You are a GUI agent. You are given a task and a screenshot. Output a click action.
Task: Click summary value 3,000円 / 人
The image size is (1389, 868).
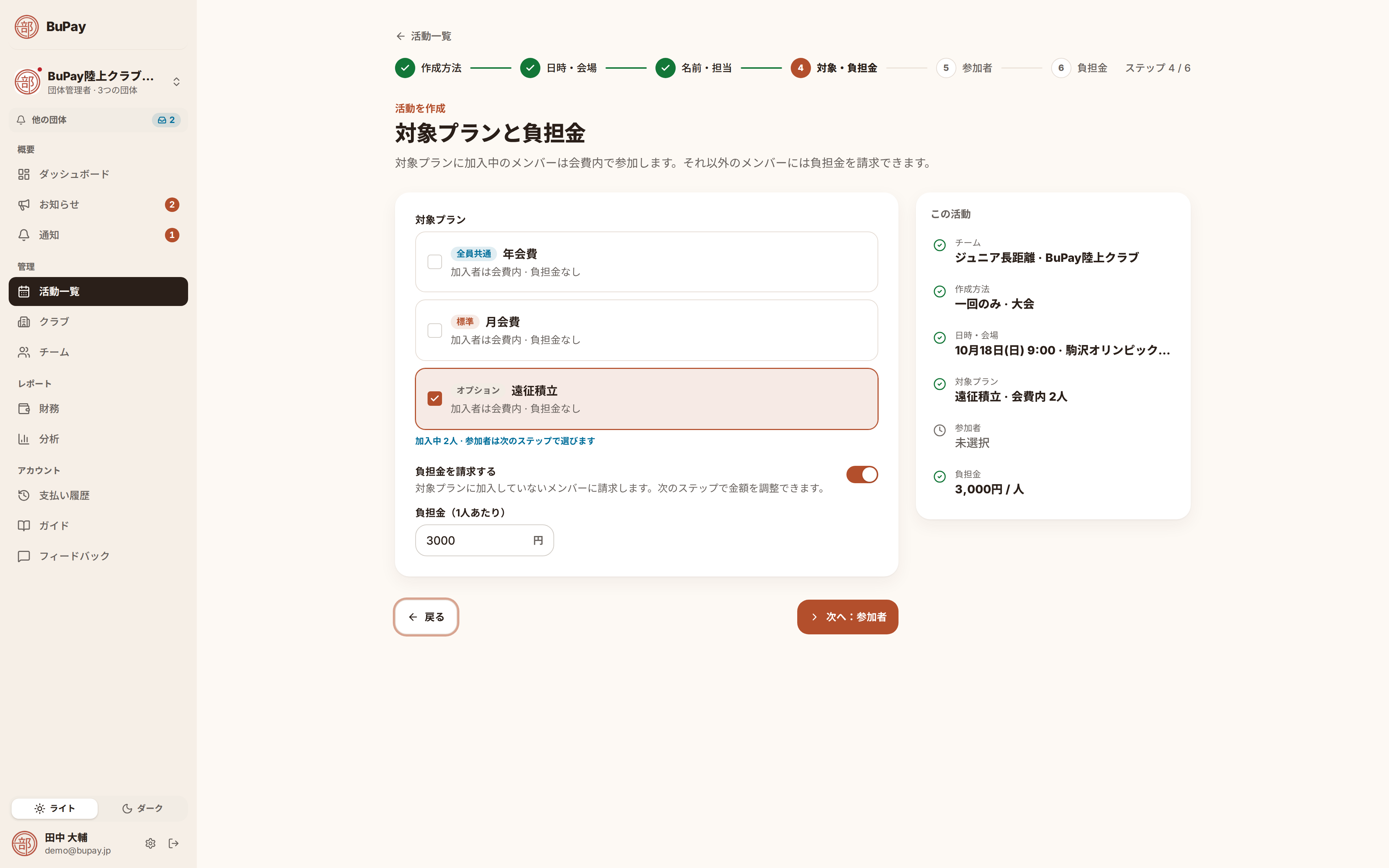point(989,489)
